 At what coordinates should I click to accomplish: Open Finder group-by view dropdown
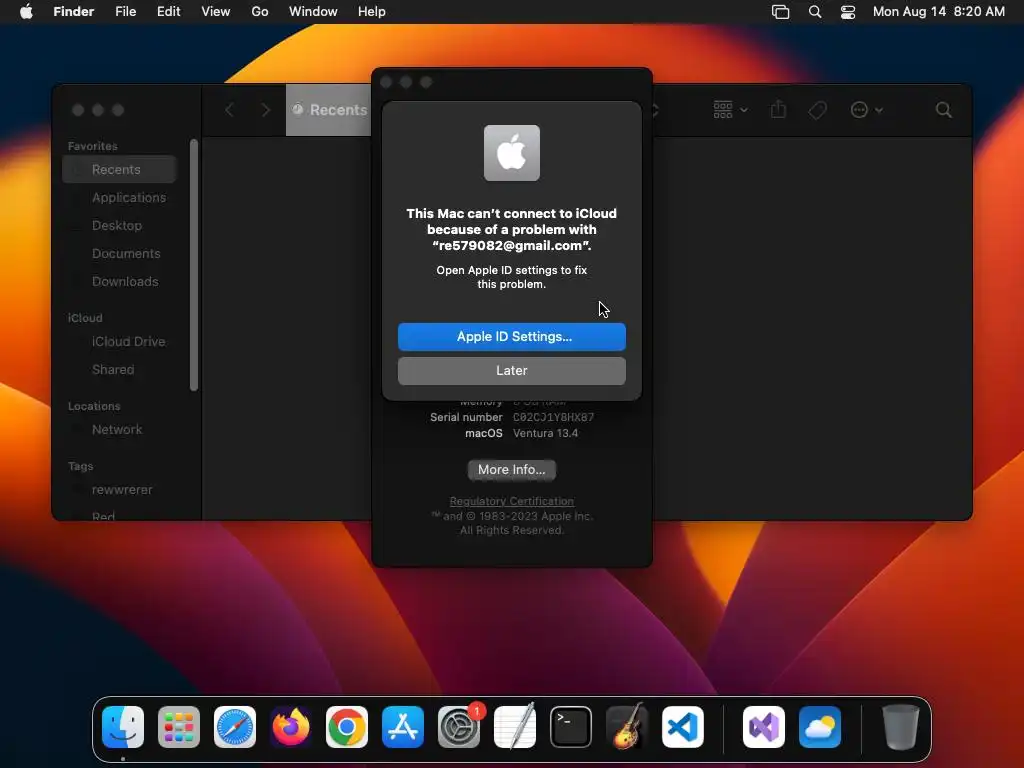click(x=730, y=110)
